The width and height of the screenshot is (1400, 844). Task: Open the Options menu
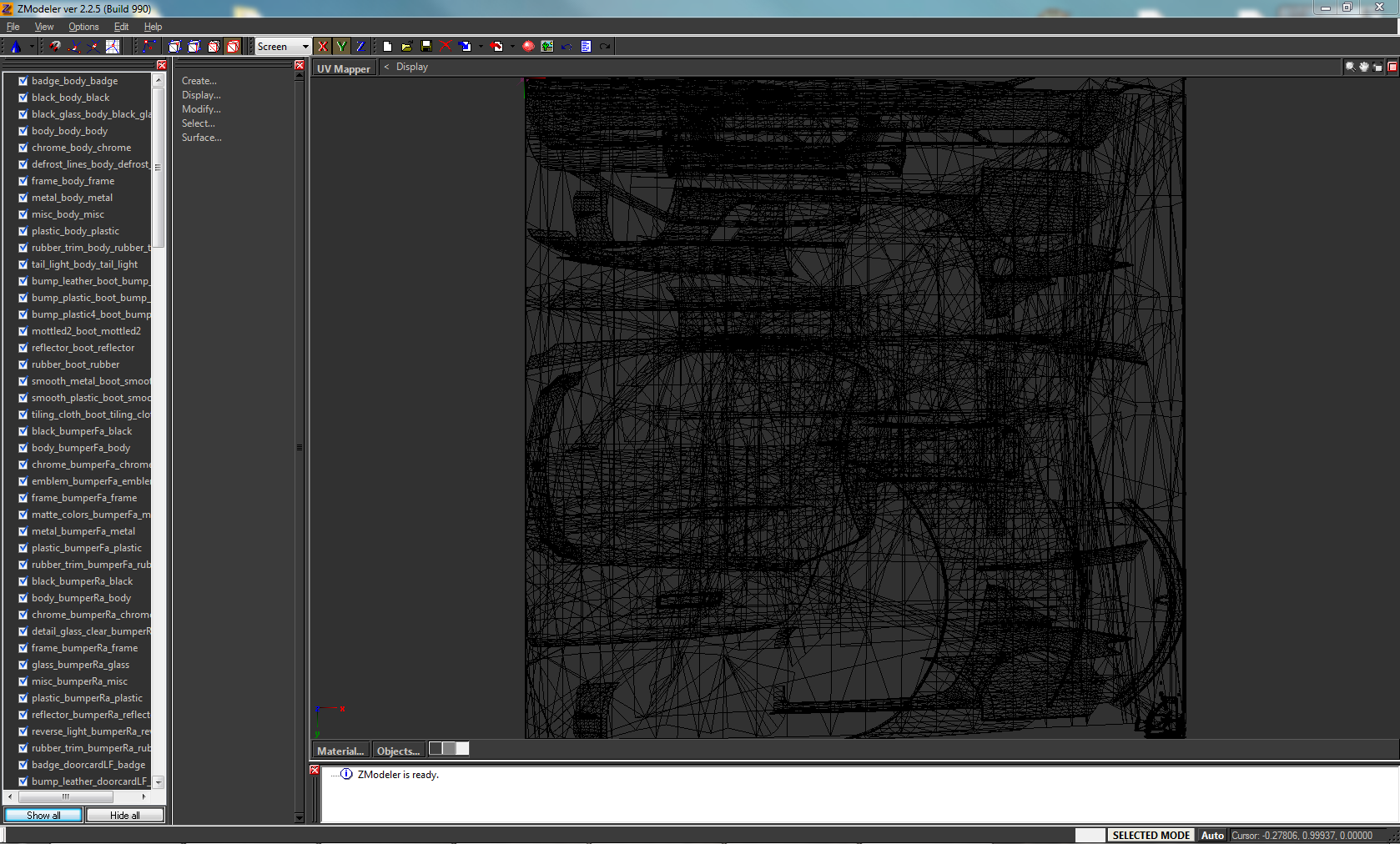click(x=83, y=26)
